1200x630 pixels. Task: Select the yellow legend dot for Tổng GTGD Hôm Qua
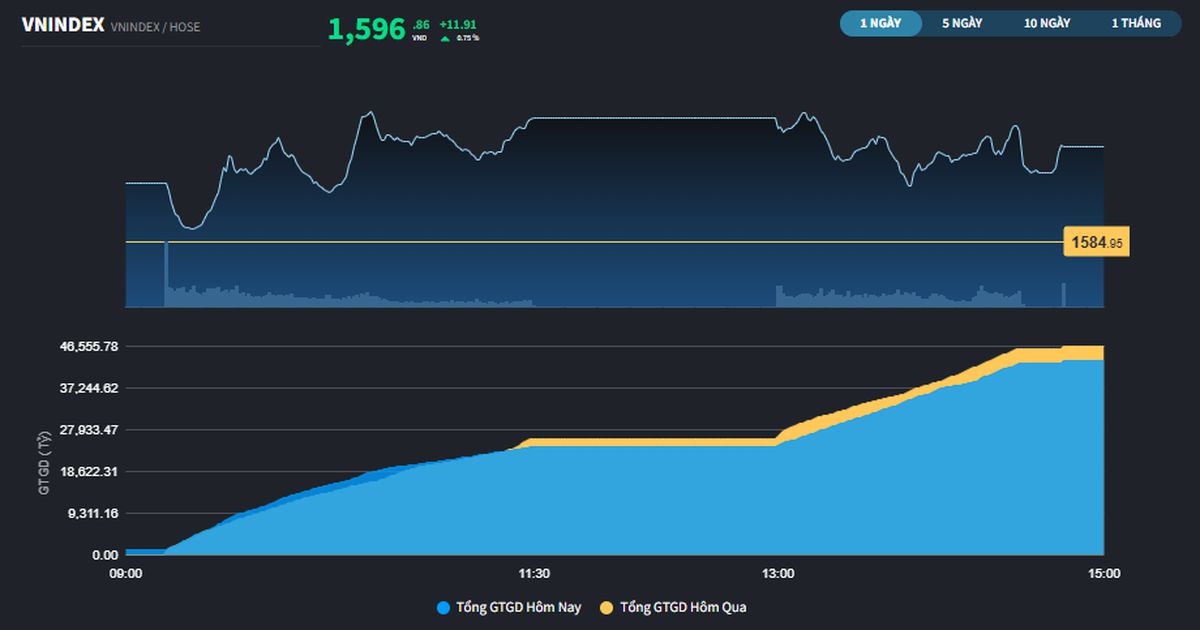pos(607,607)
